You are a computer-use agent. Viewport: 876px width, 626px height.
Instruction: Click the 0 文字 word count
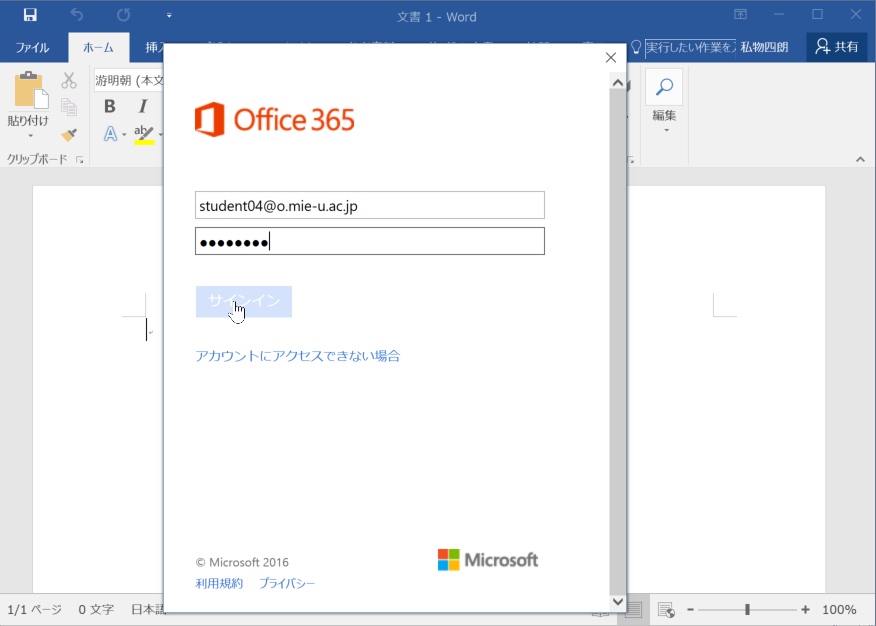(96, 610)
